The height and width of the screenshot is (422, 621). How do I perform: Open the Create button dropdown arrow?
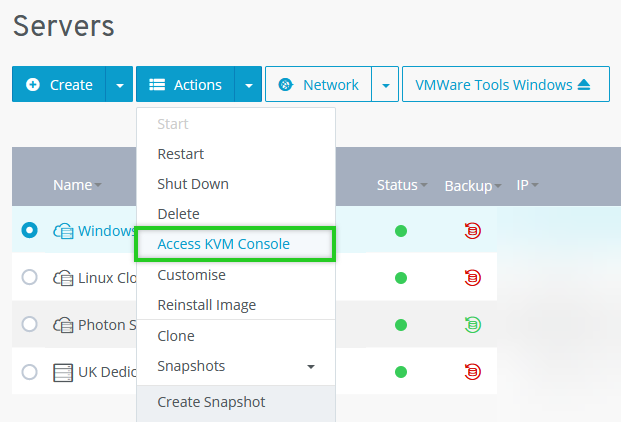tap(120, 85)
